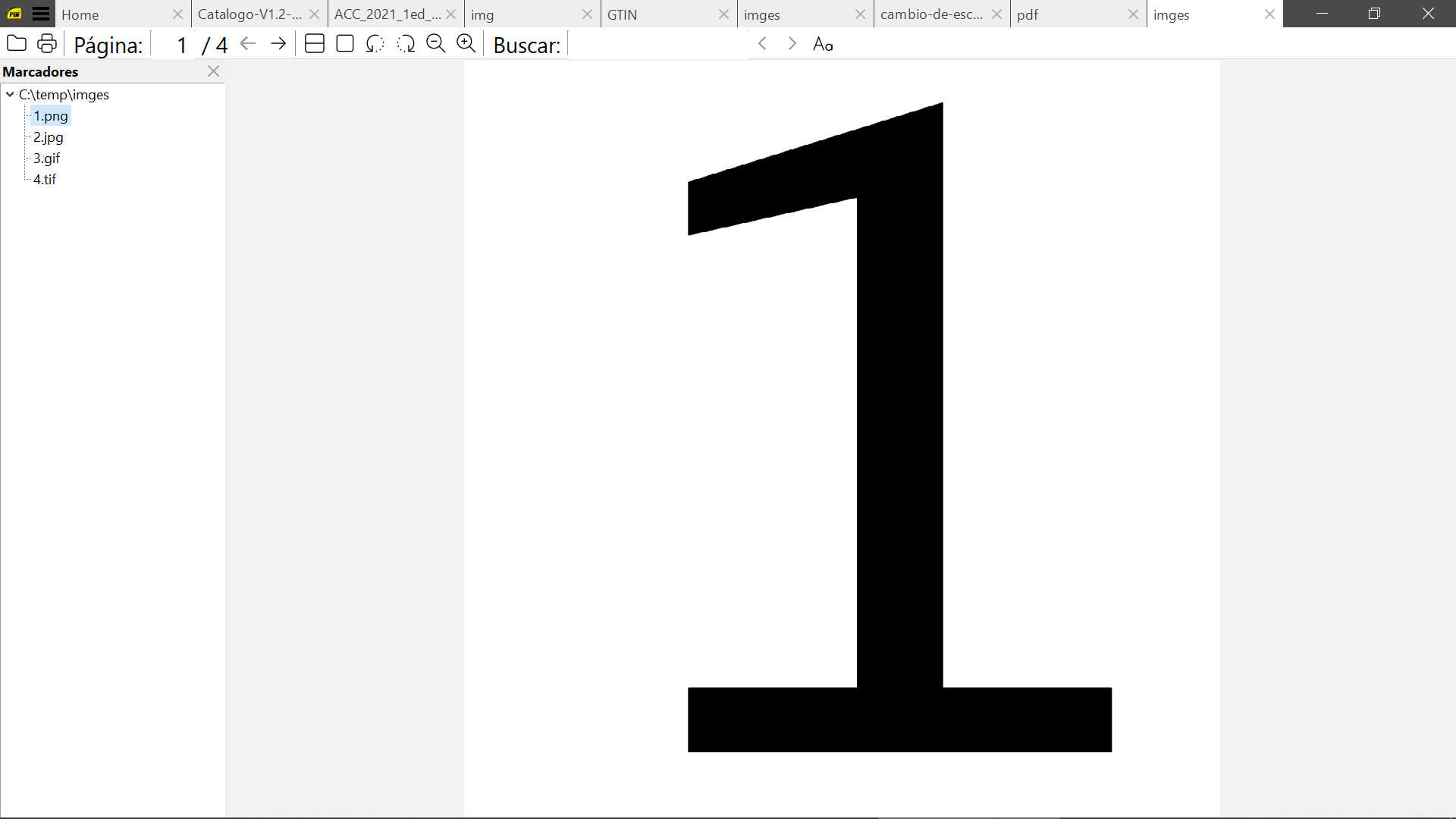Viewport: 1456px width, 819px height.
Task: Select the 2.jpg bookmark
Action: click(48, 137)
